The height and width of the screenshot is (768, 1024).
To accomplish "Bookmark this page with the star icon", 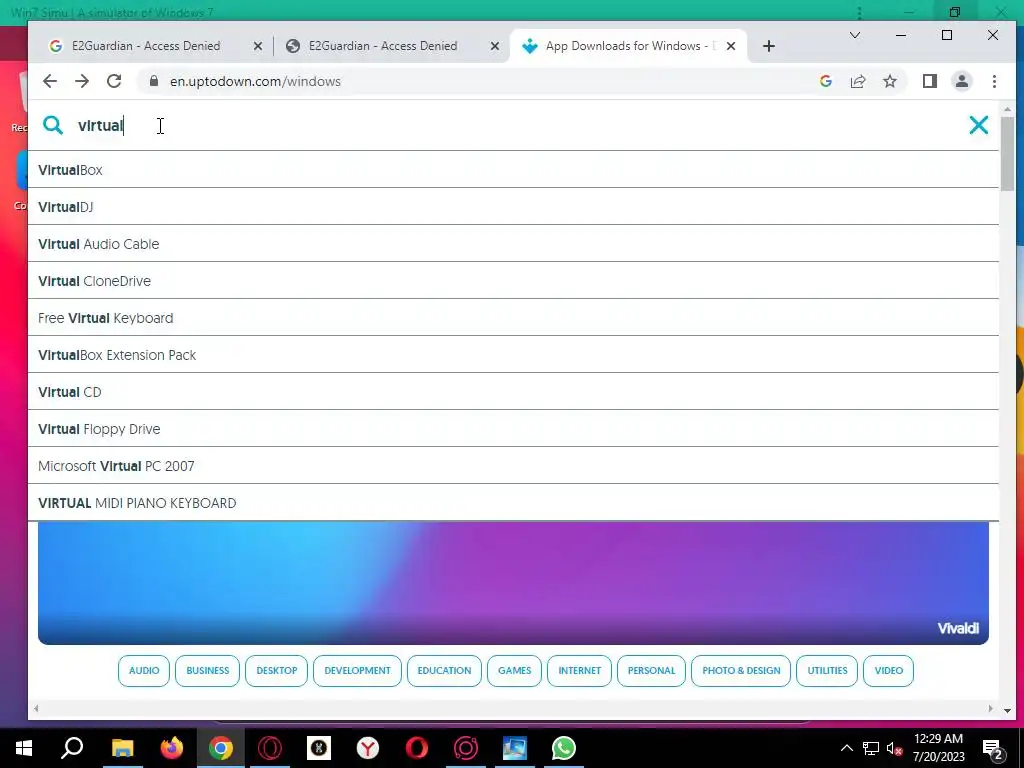I will [x=889, y=81].
